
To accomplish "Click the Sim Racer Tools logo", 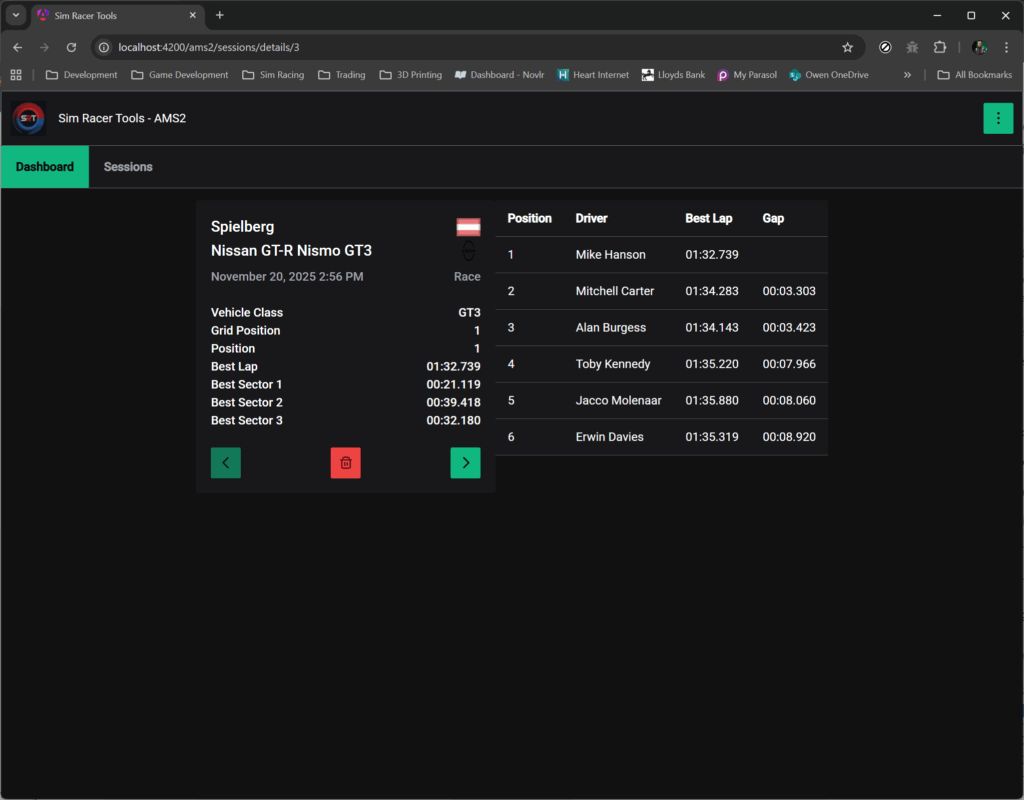I will click(x=28, y=118).
